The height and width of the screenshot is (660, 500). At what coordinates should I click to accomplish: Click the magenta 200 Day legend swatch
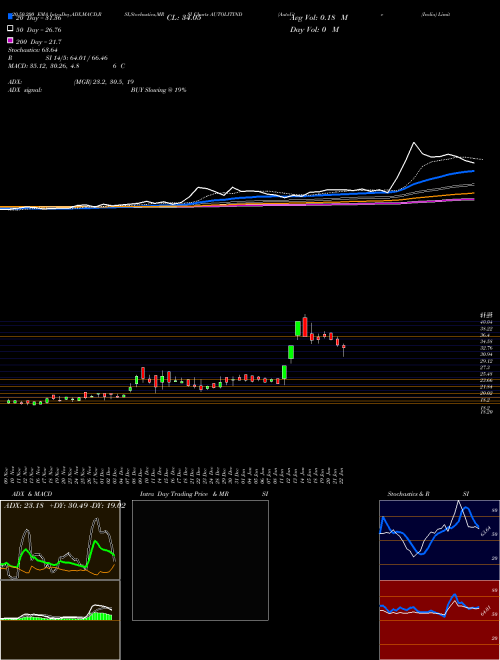(x=10, y=40)
